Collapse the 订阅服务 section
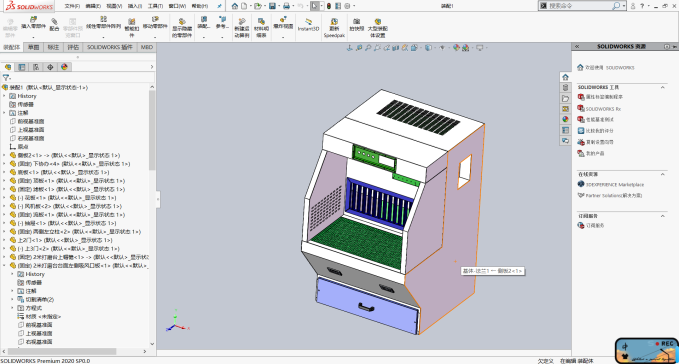679x364 pixels. pyautogui.click(x=663, y=216)
